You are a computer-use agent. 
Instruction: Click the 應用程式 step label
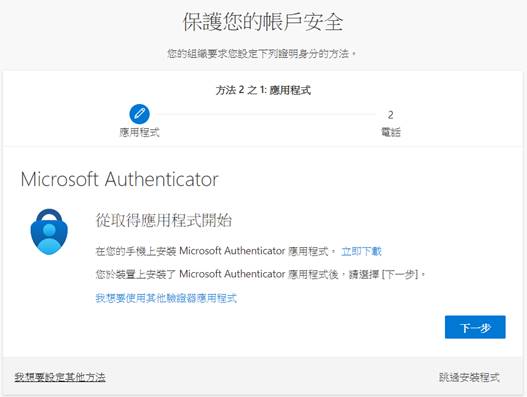pyautogui.click(x=139, y=132)
